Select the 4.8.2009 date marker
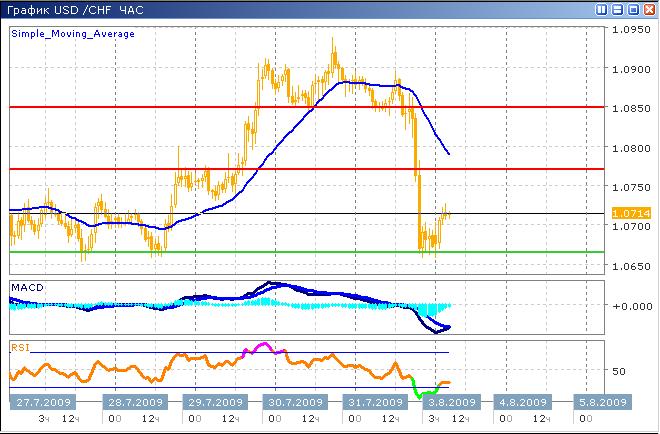660x434 pixels. coord(522,402)
